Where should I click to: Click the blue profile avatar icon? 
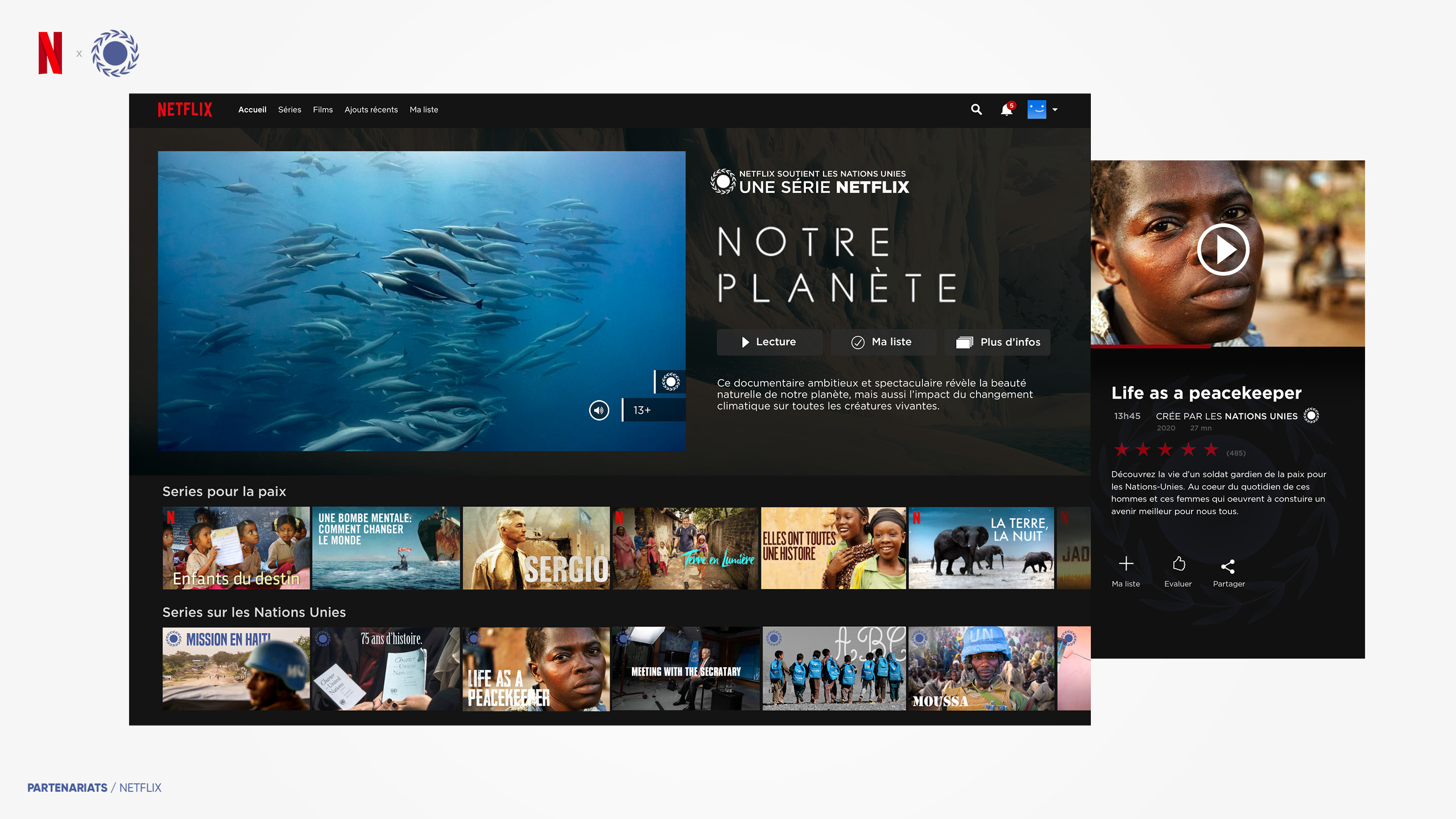coord(1037,109)
